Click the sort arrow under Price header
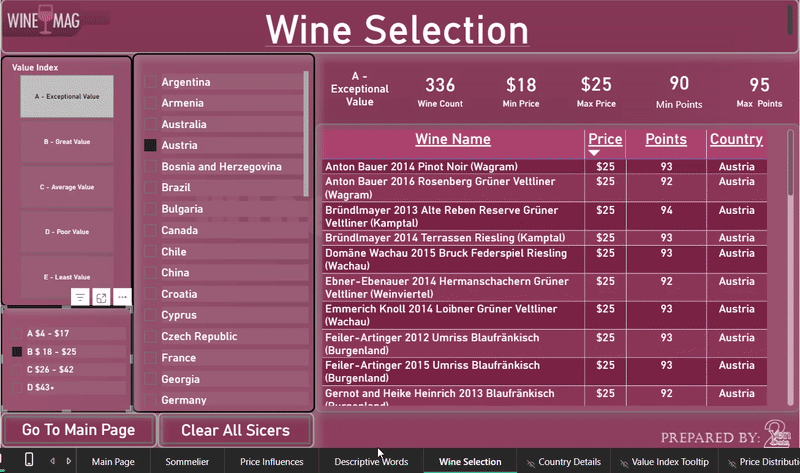The image size is (800, 473). pyautogui.click(x=594, y=153)
